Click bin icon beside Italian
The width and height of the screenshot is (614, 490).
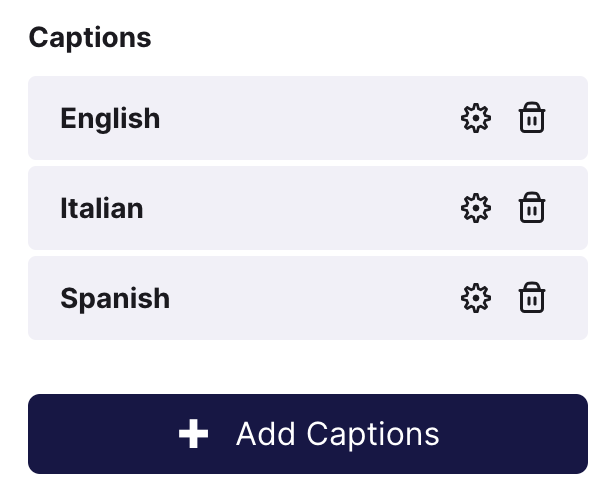pos(531,208)
